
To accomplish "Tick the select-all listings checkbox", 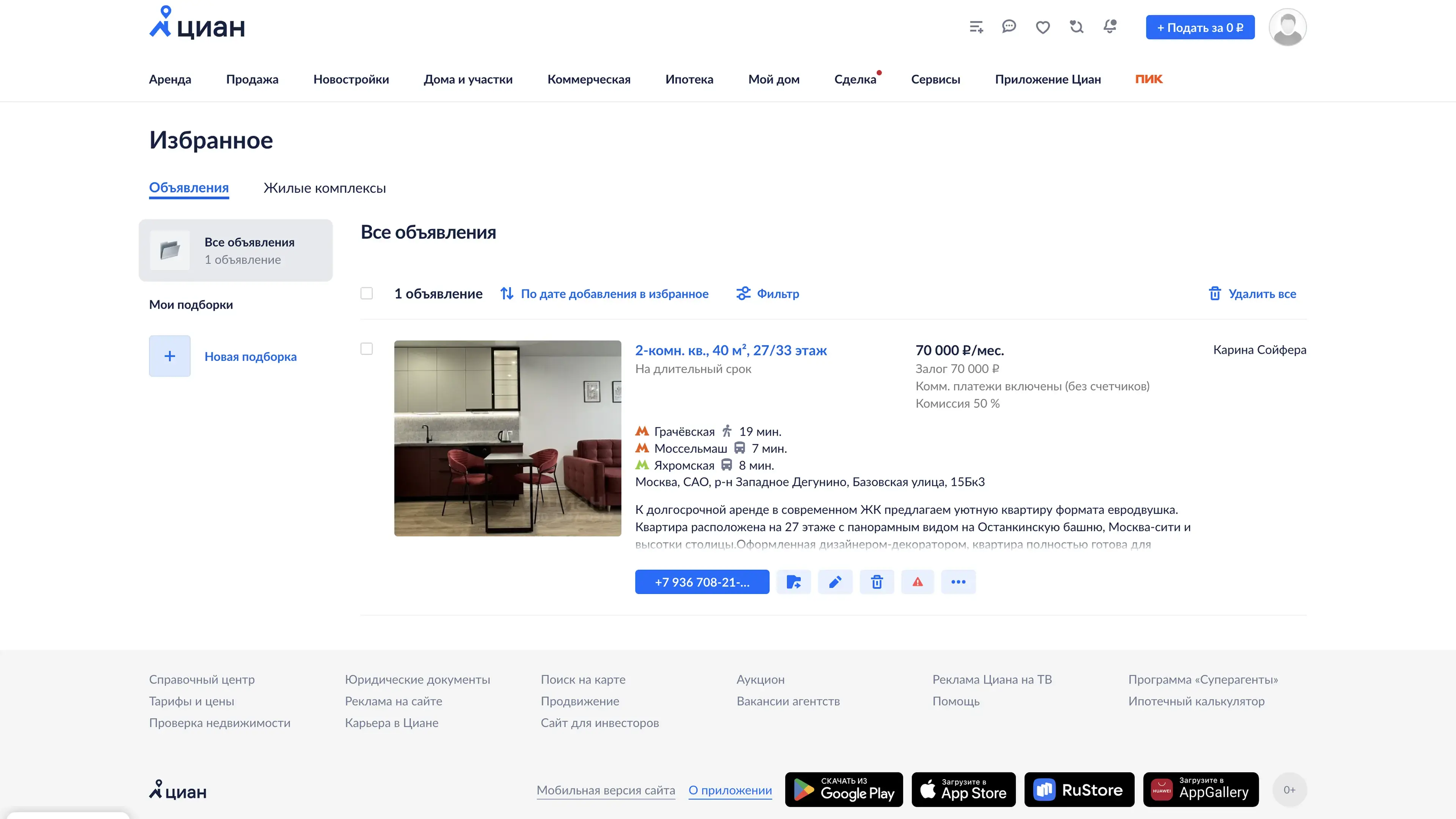I will pyautogui.click(x=367, y=293).
